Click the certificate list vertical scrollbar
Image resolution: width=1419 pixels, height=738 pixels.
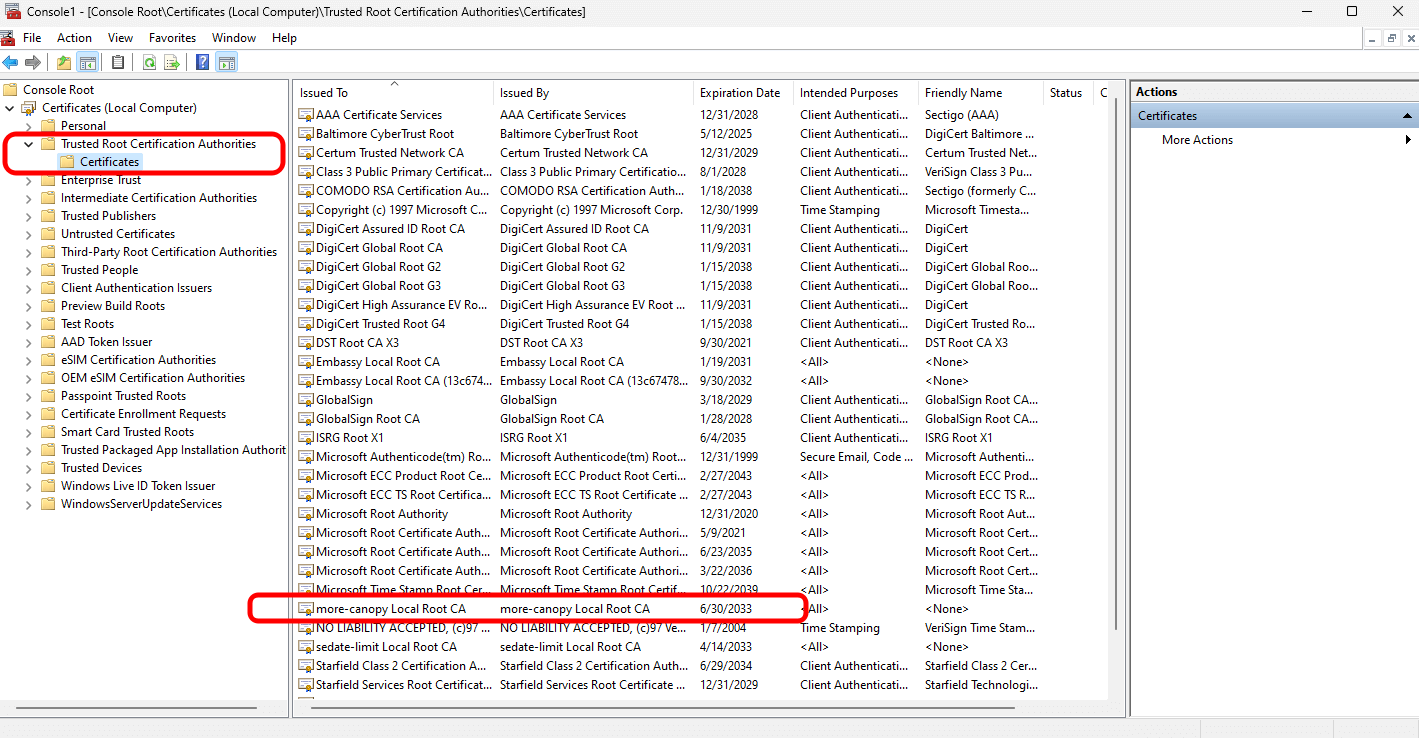click(x=1116, y=400)
